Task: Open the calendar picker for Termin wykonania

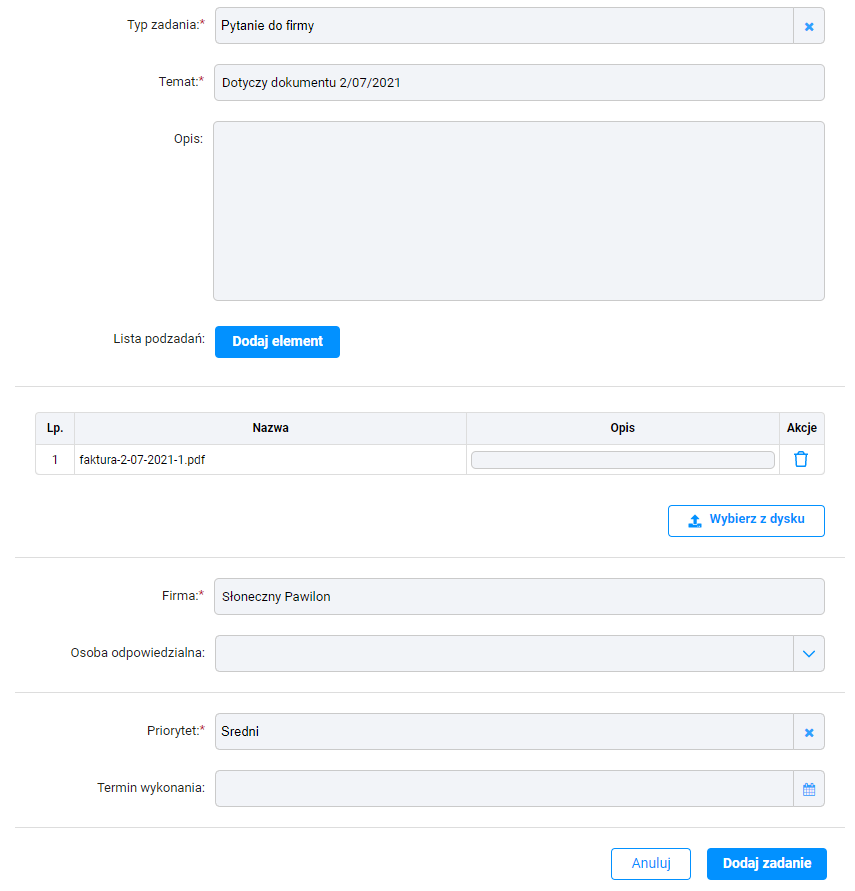Action: click(809, 789)
